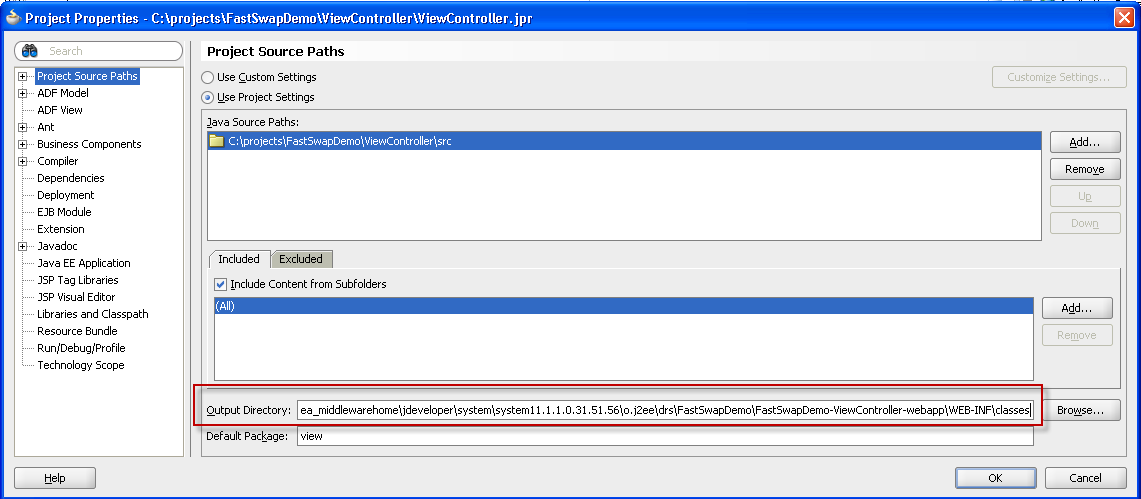The height and width of the screenshot is (499, 1141).
Task: Open Help for this dialog
Action: coord(55,478)
